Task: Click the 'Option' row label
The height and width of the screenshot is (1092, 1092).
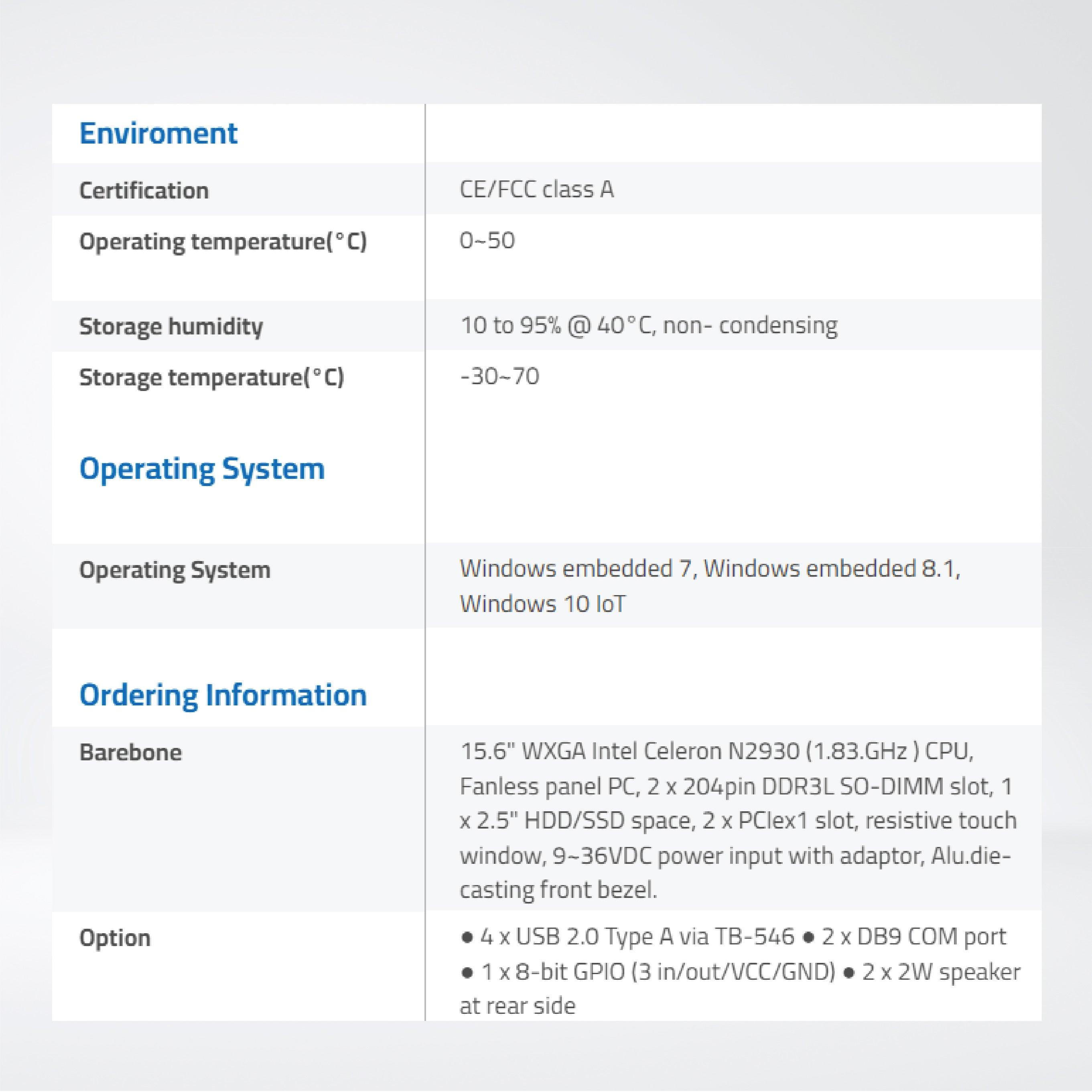Action: 115,938
